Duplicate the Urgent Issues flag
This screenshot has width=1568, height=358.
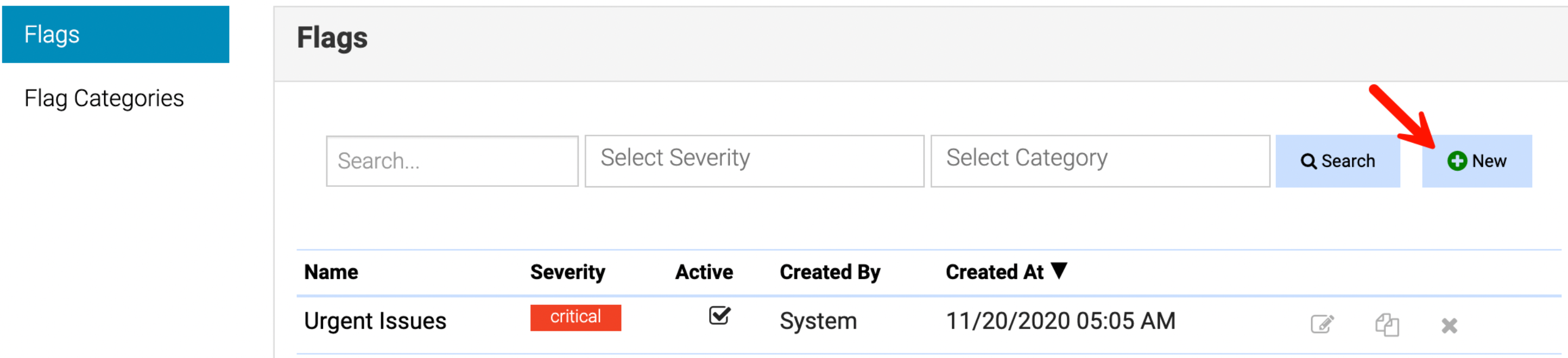tap(1387, 324)
